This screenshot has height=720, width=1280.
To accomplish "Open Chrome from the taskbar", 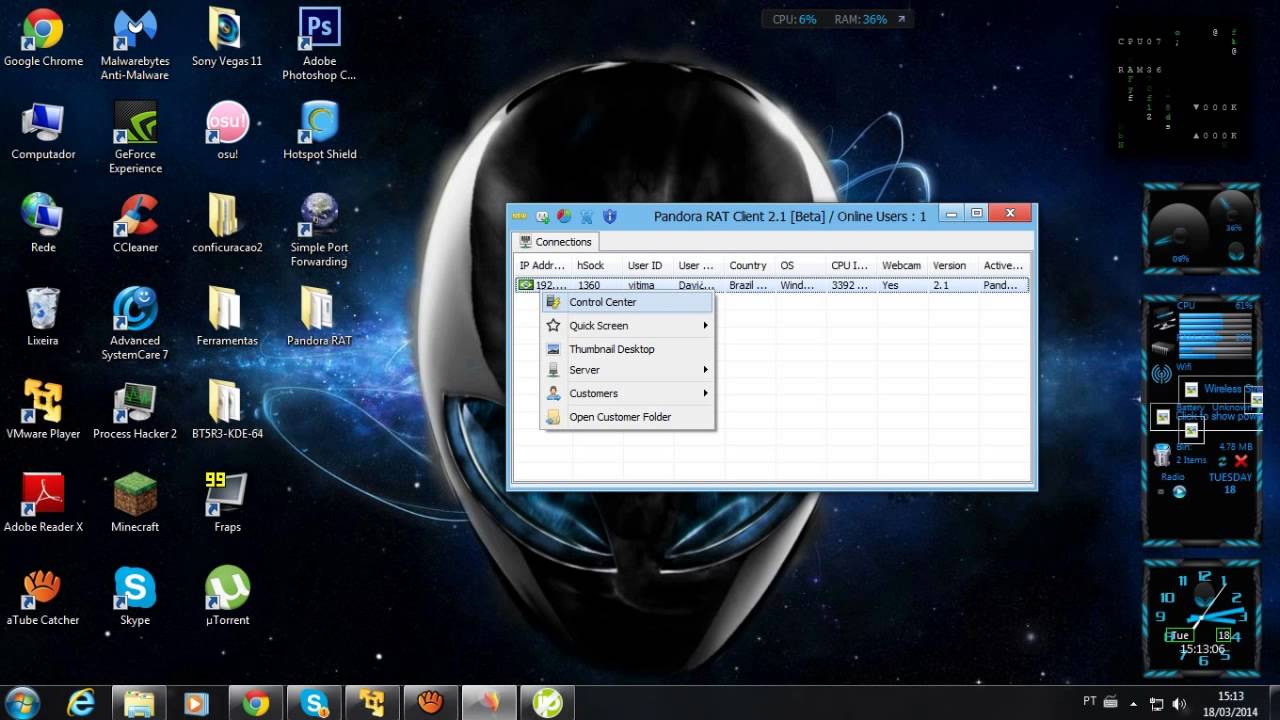I will 255,703.
